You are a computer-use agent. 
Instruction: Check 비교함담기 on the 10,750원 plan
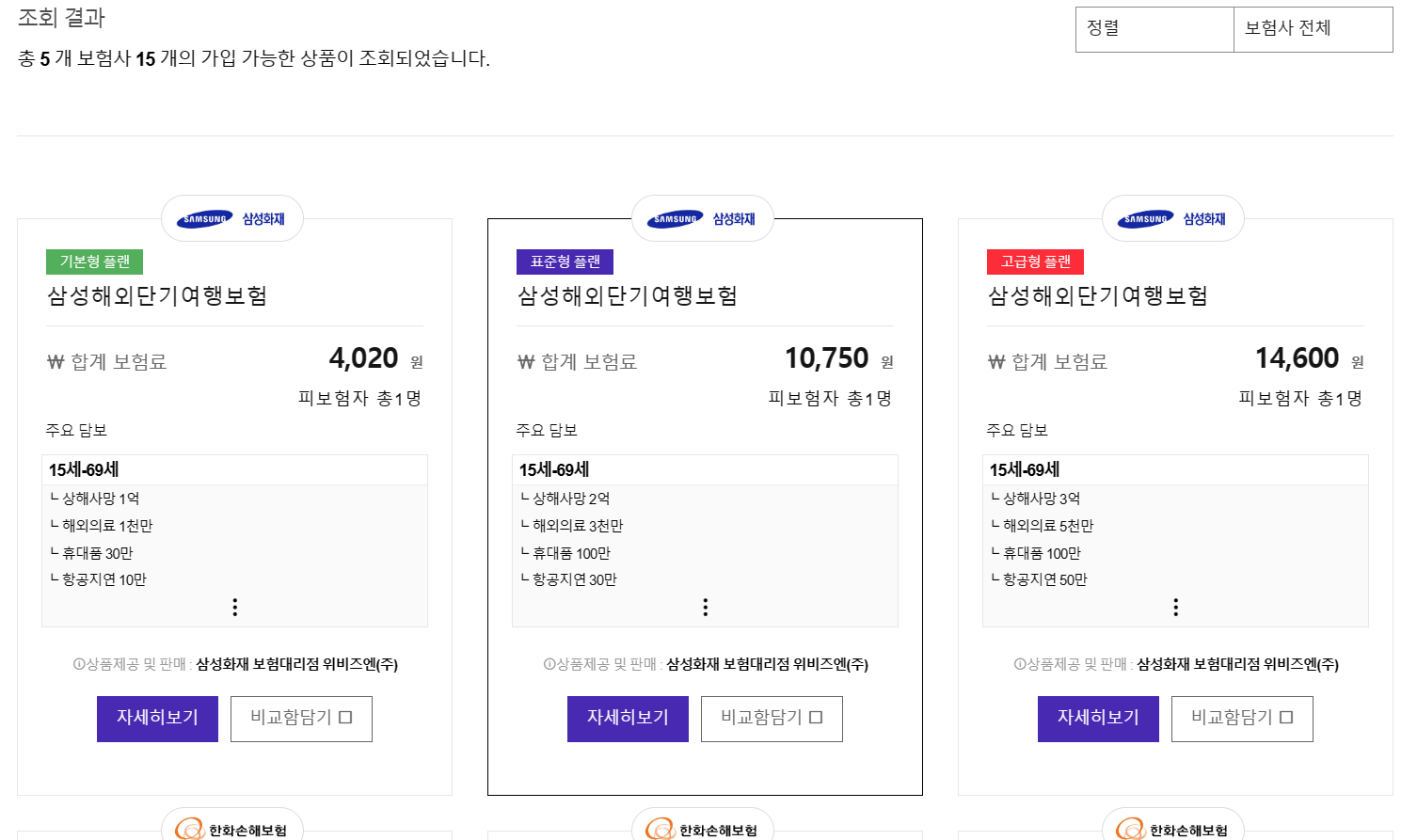(772, 719)
